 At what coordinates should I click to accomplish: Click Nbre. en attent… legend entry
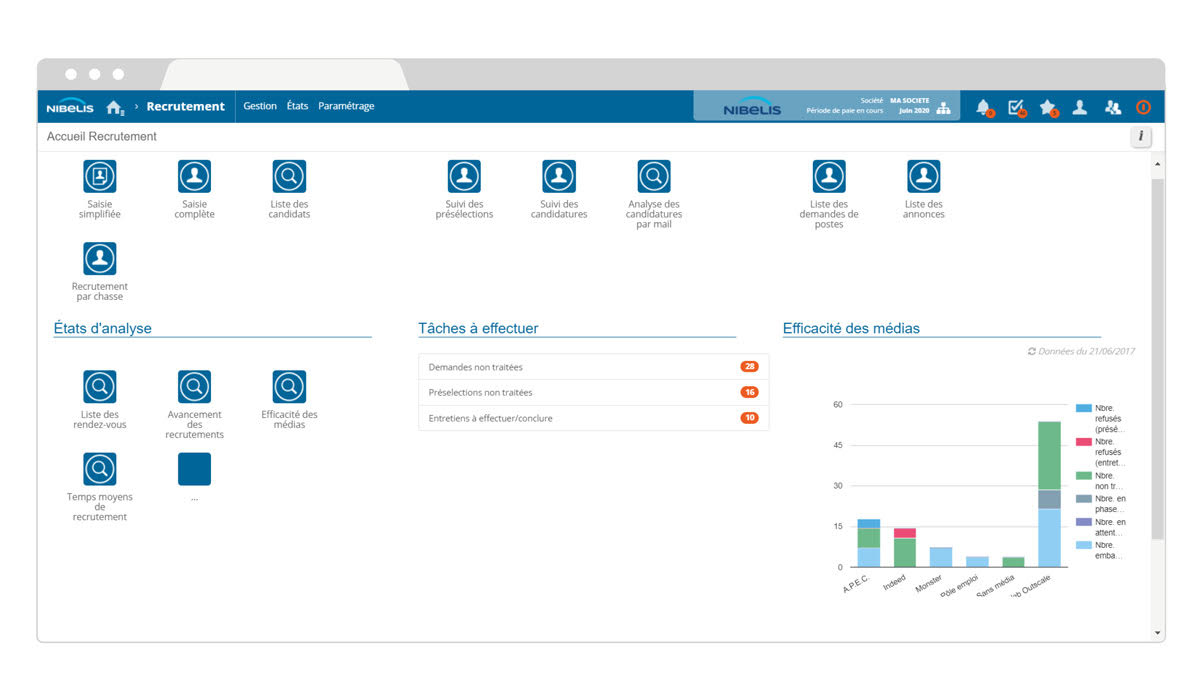coord(1101,527)
